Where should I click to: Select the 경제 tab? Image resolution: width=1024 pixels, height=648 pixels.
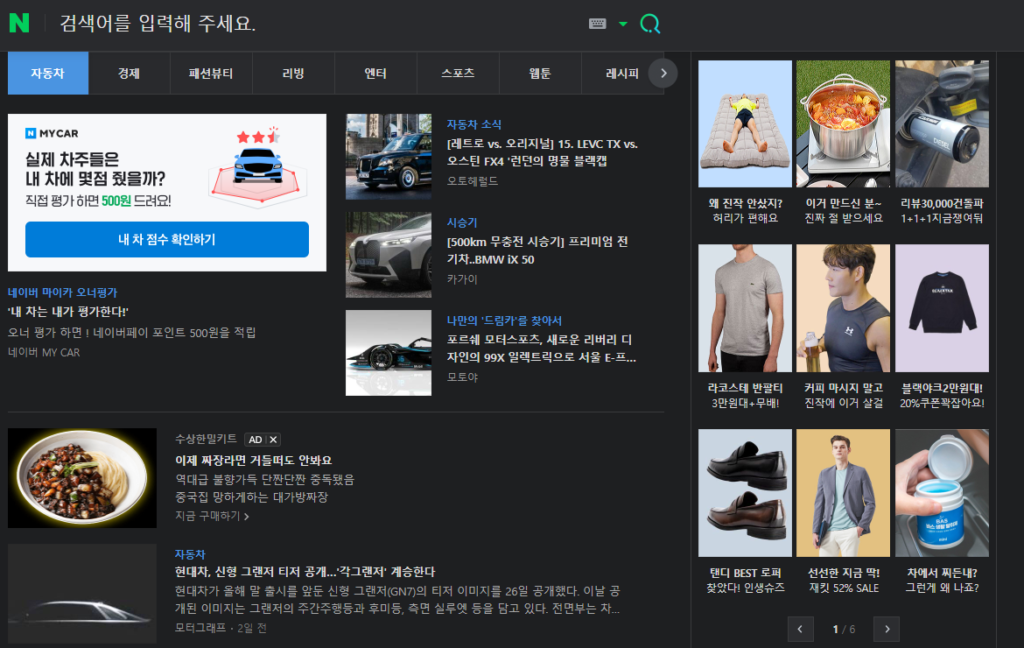point(129,73)
